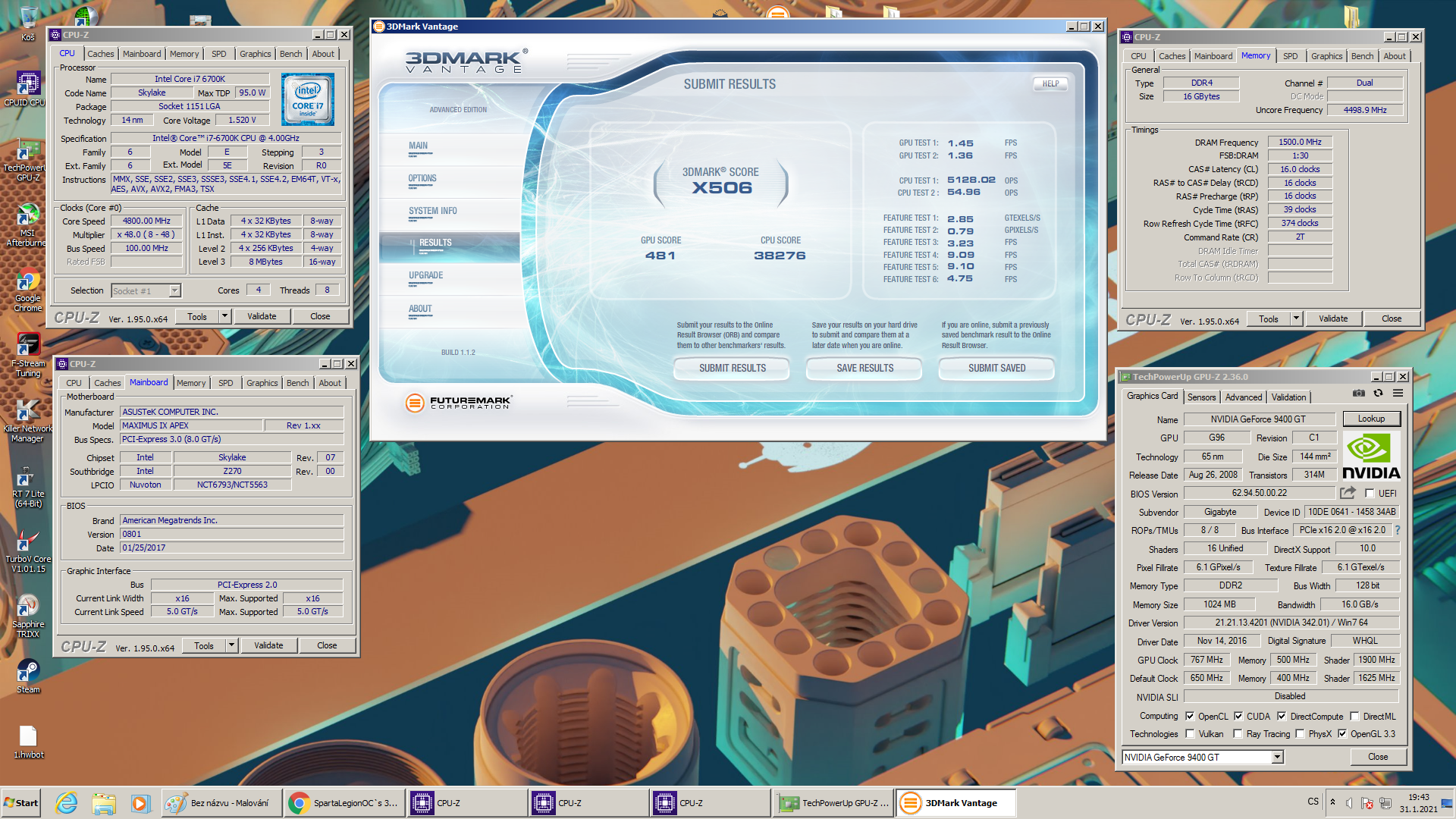Click the Lookup button in GPU-Z

1371,419
